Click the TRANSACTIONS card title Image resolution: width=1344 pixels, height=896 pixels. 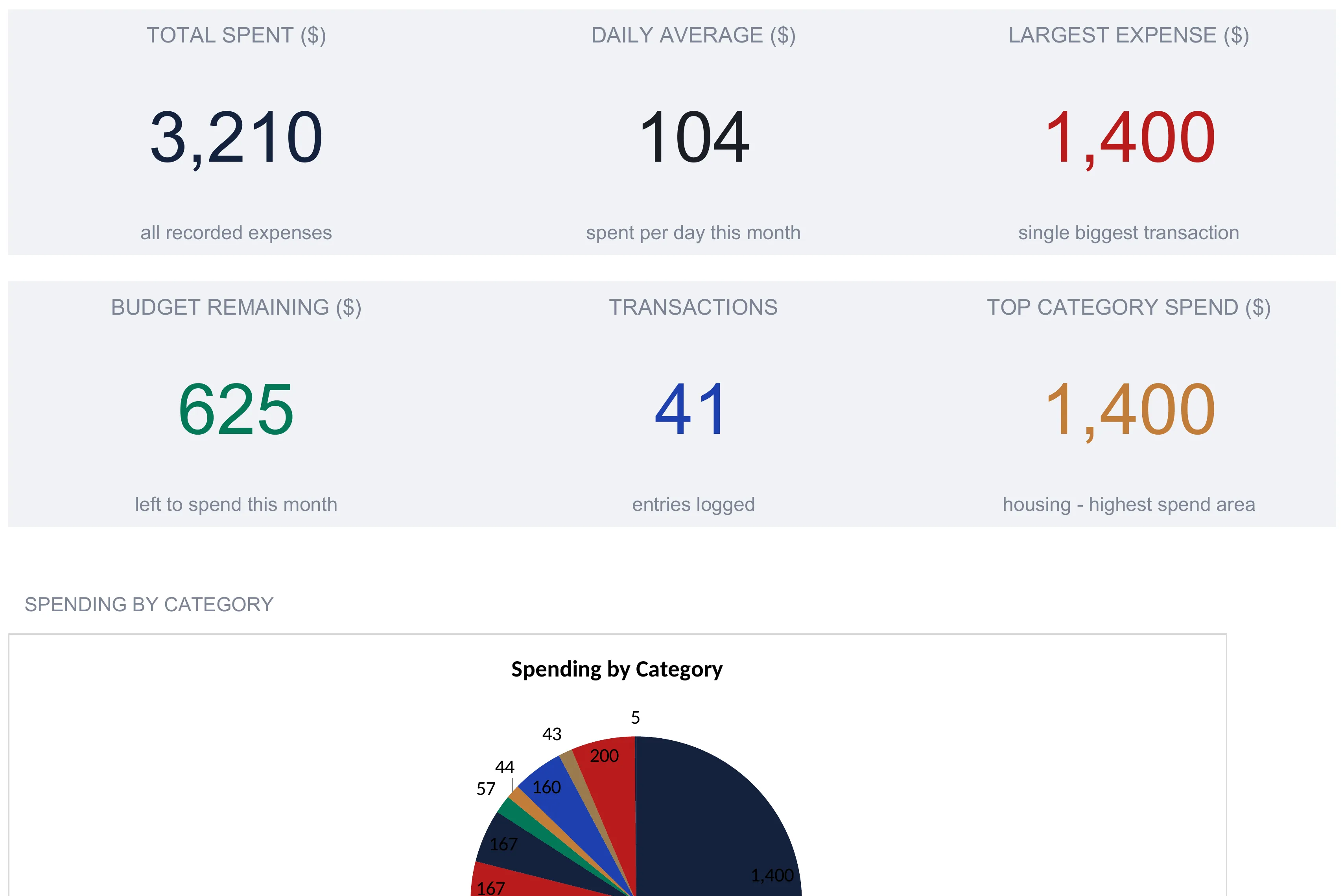(x=693, y=308)
